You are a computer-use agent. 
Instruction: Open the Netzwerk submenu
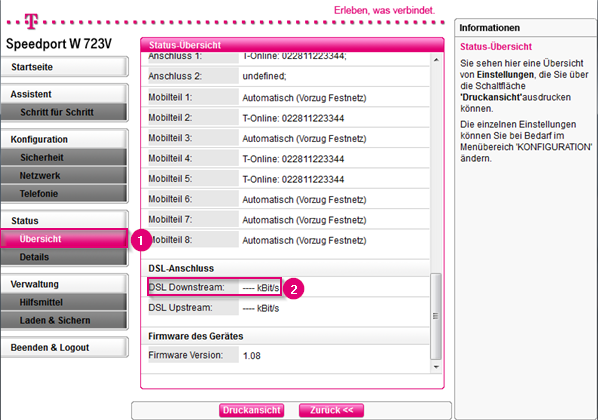pyautogui.click(x=64, y=175)
